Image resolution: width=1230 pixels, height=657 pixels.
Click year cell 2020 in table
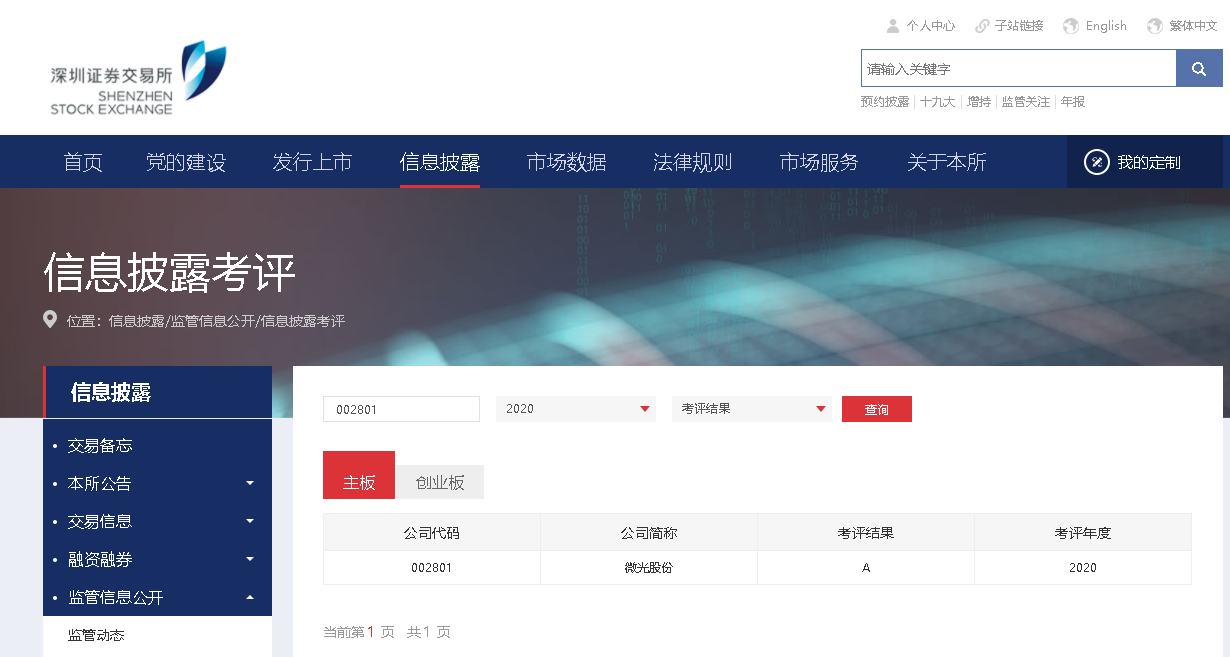(x=1083, y=567)
